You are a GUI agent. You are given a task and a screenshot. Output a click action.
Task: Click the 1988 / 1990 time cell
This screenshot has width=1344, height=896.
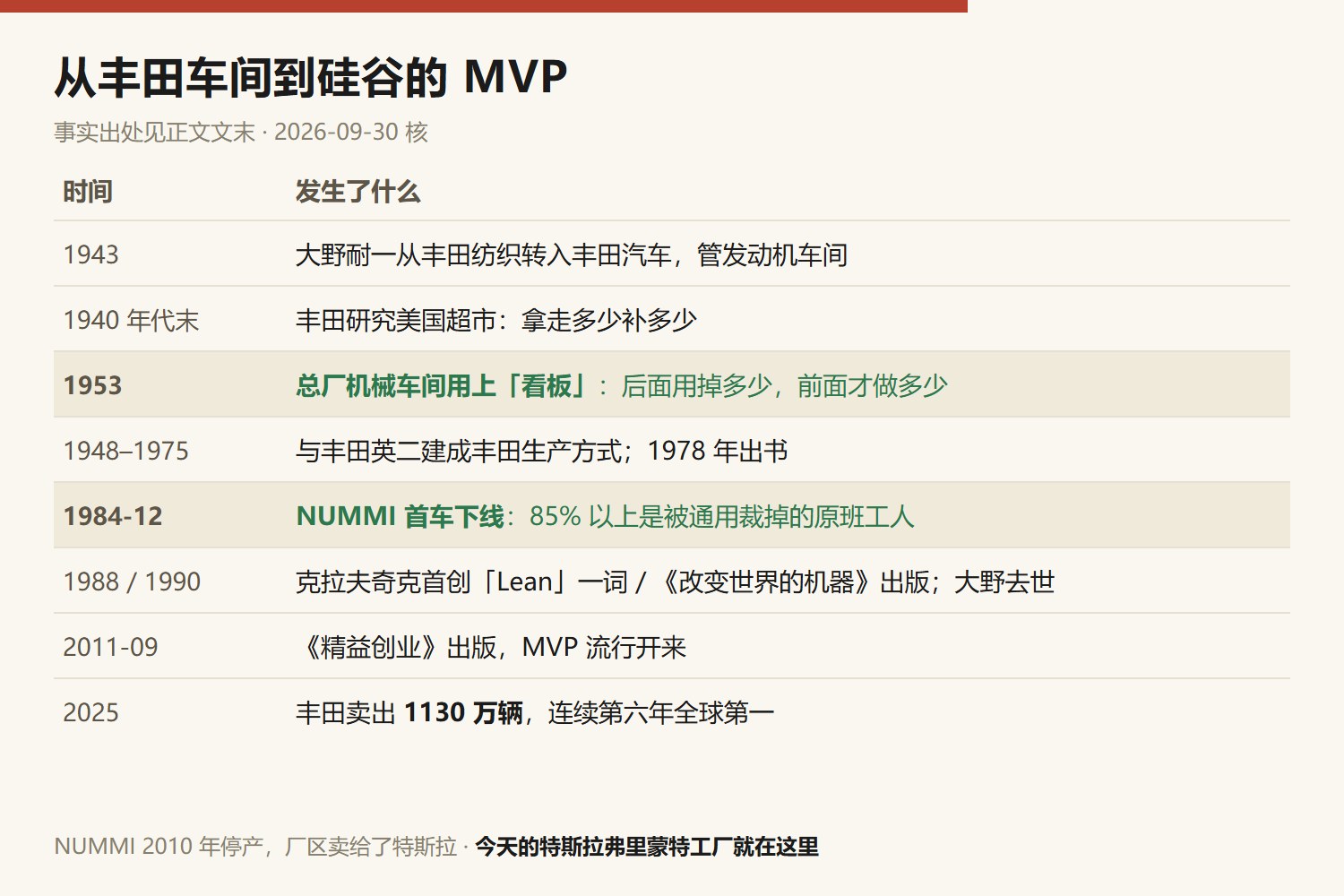[132, 582]
